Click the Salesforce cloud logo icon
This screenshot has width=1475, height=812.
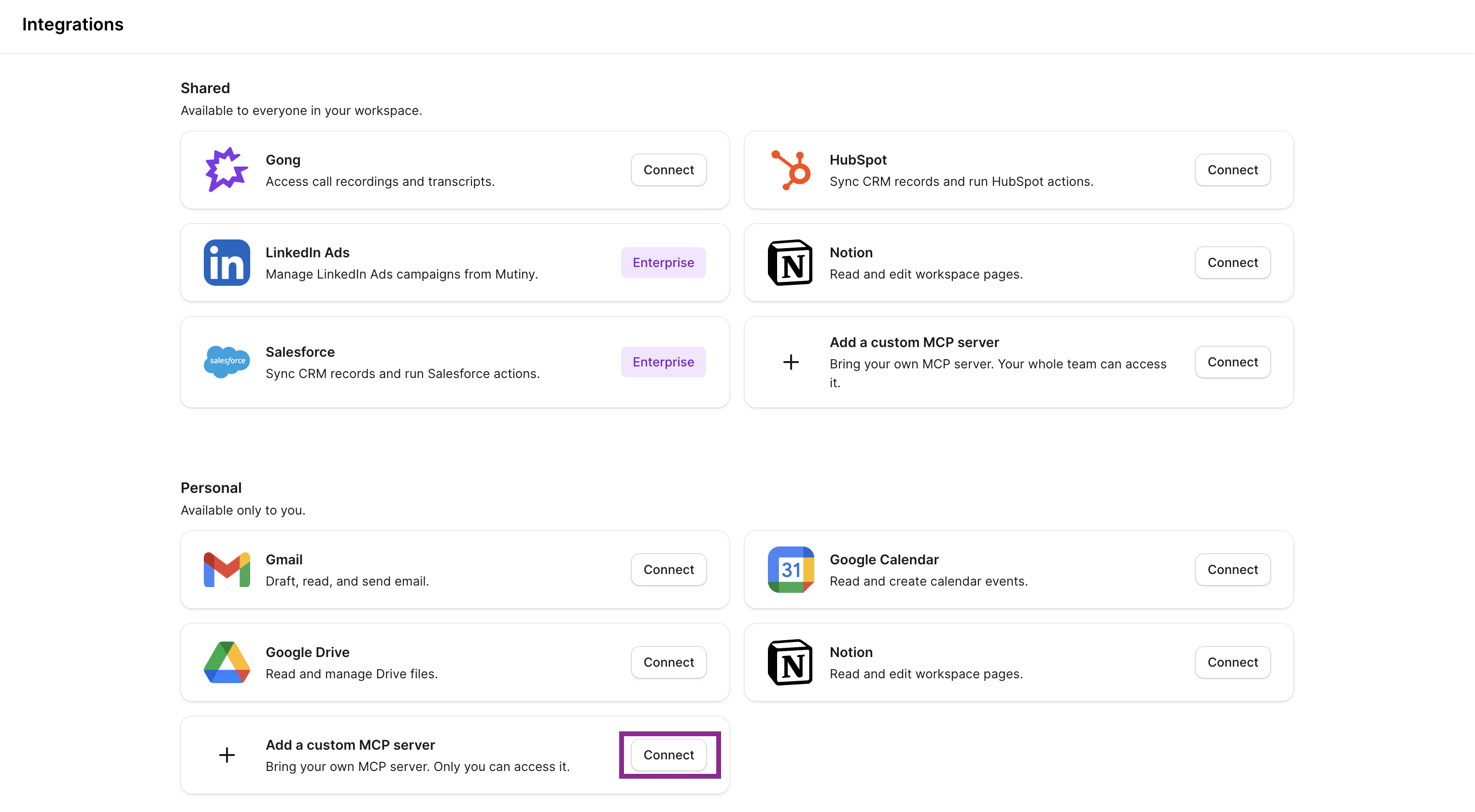coord(227,362)
